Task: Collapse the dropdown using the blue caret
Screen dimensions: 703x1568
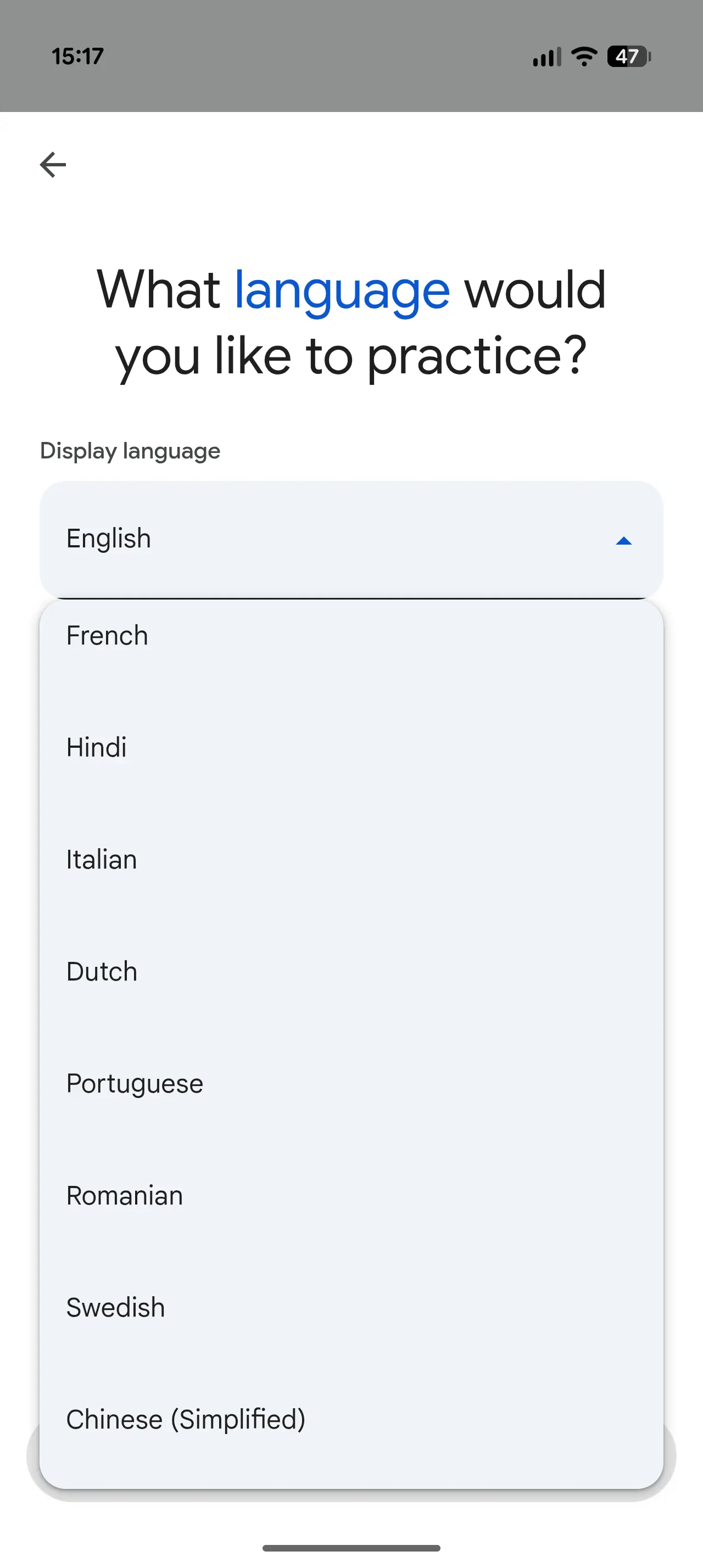Action: [623, 541]
